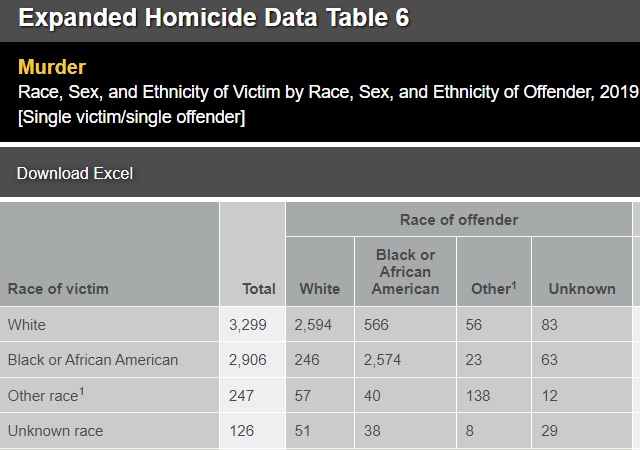Click the 3,299 total cell

coord(249,325)
